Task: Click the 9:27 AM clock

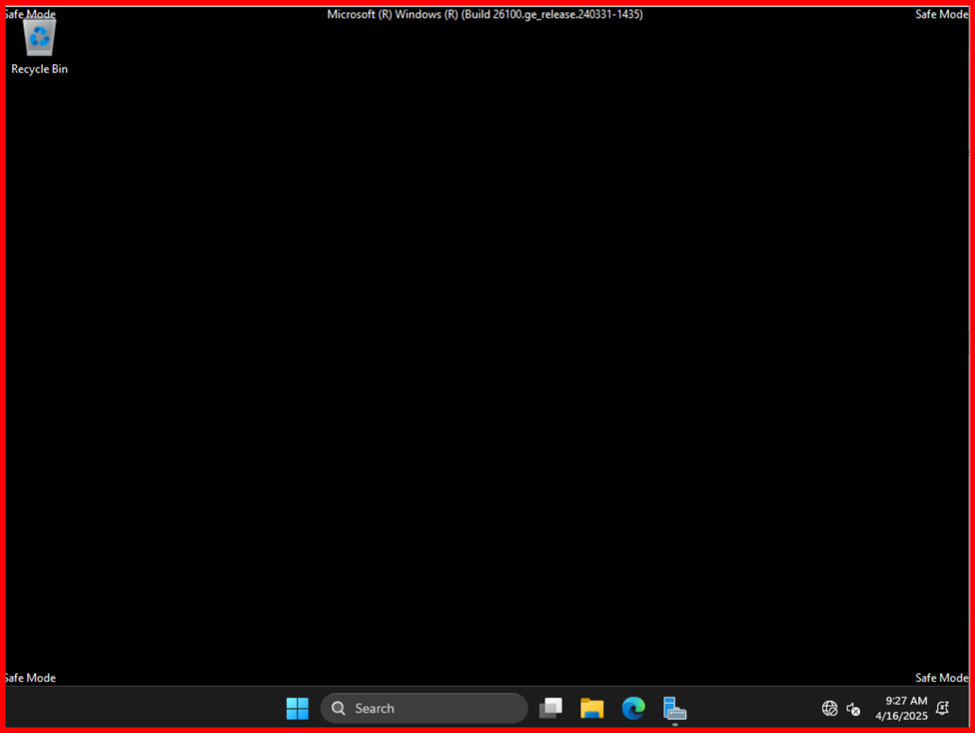Action: pos(905,701)
